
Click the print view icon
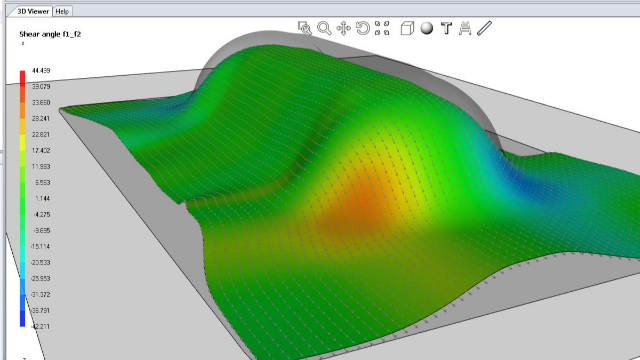(465, 28)
